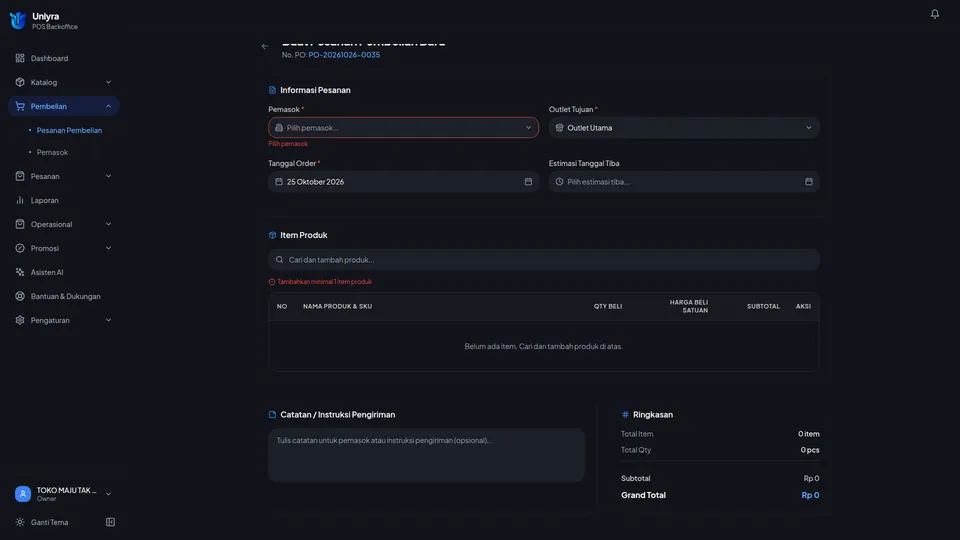Click the HARGA BELI SATUAN column header

pos(689,306)
